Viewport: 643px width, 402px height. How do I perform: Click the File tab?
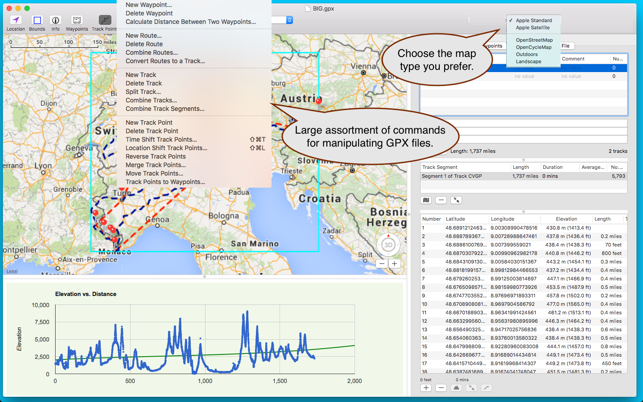[565, 46]
